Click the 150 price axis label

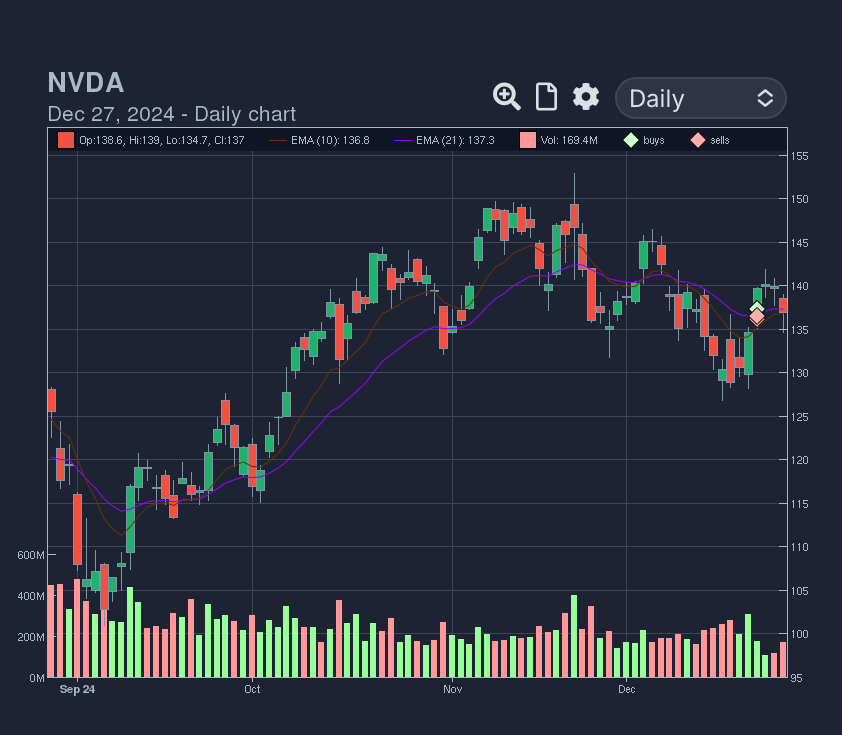[x=800, y=199]
